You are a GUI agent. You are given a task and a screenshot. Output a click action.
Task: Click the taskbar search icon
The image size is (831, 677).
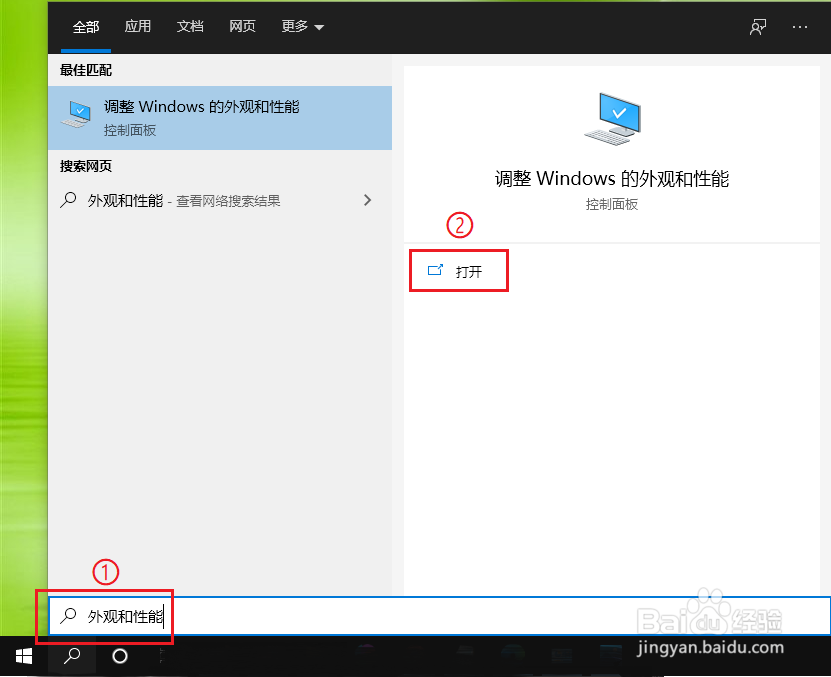point(71,657)
